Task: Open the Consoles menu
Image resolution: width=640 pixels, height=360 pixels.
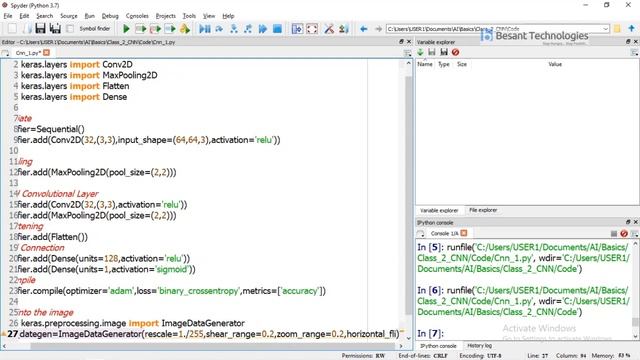Action: click(137, 16)
